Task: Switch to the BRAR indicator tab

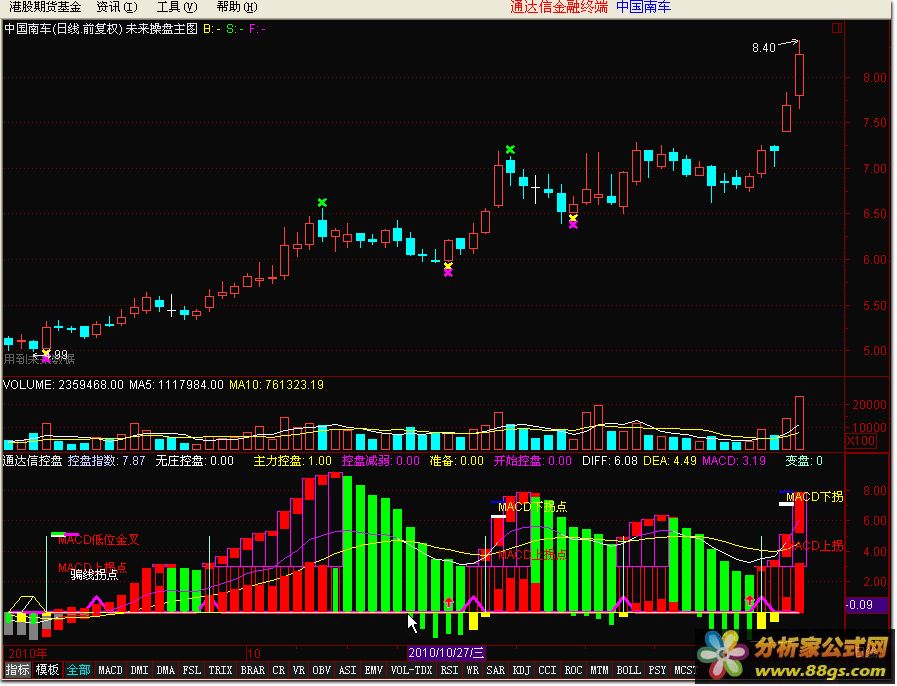Action: click(x=252, y=669)
